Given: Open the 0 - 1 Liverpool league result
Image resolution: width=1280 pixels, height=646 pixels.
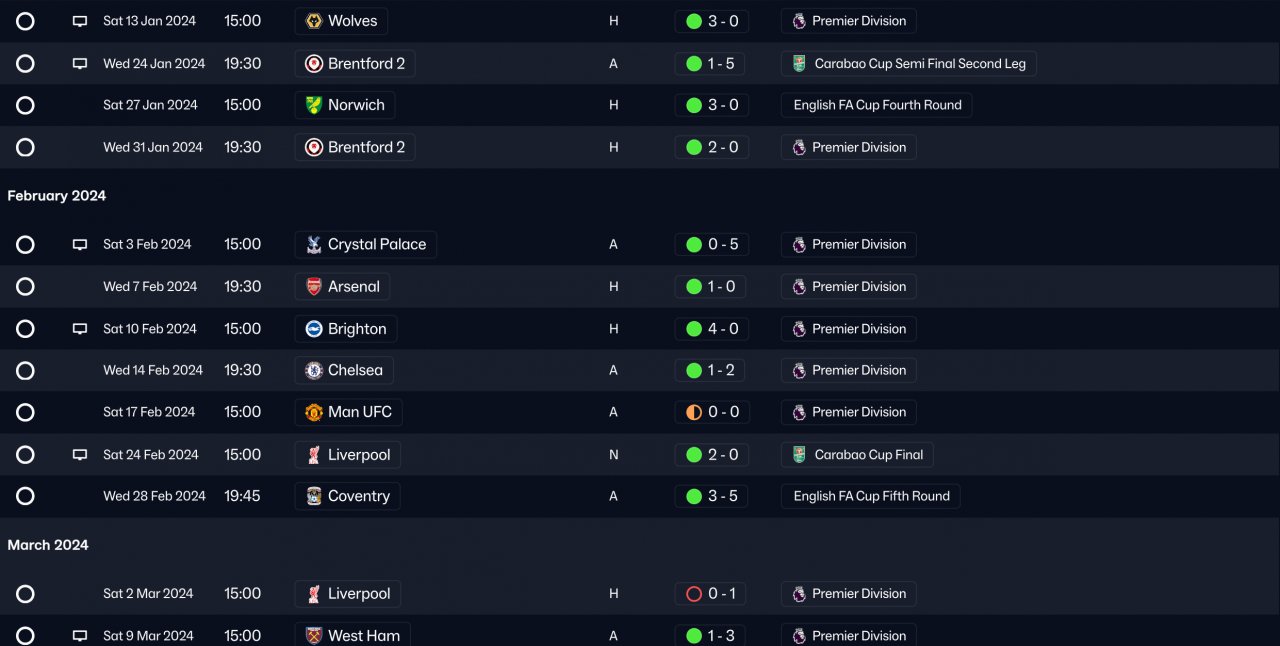Looking at the screenshot, I should [x=711, y=594].
